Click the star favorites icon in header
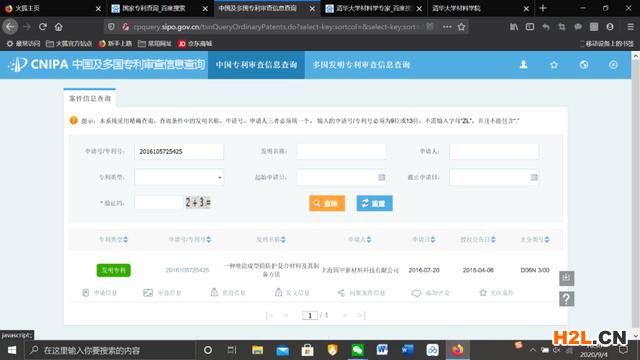Screen dimensions: 640x360 pos(553,64)
